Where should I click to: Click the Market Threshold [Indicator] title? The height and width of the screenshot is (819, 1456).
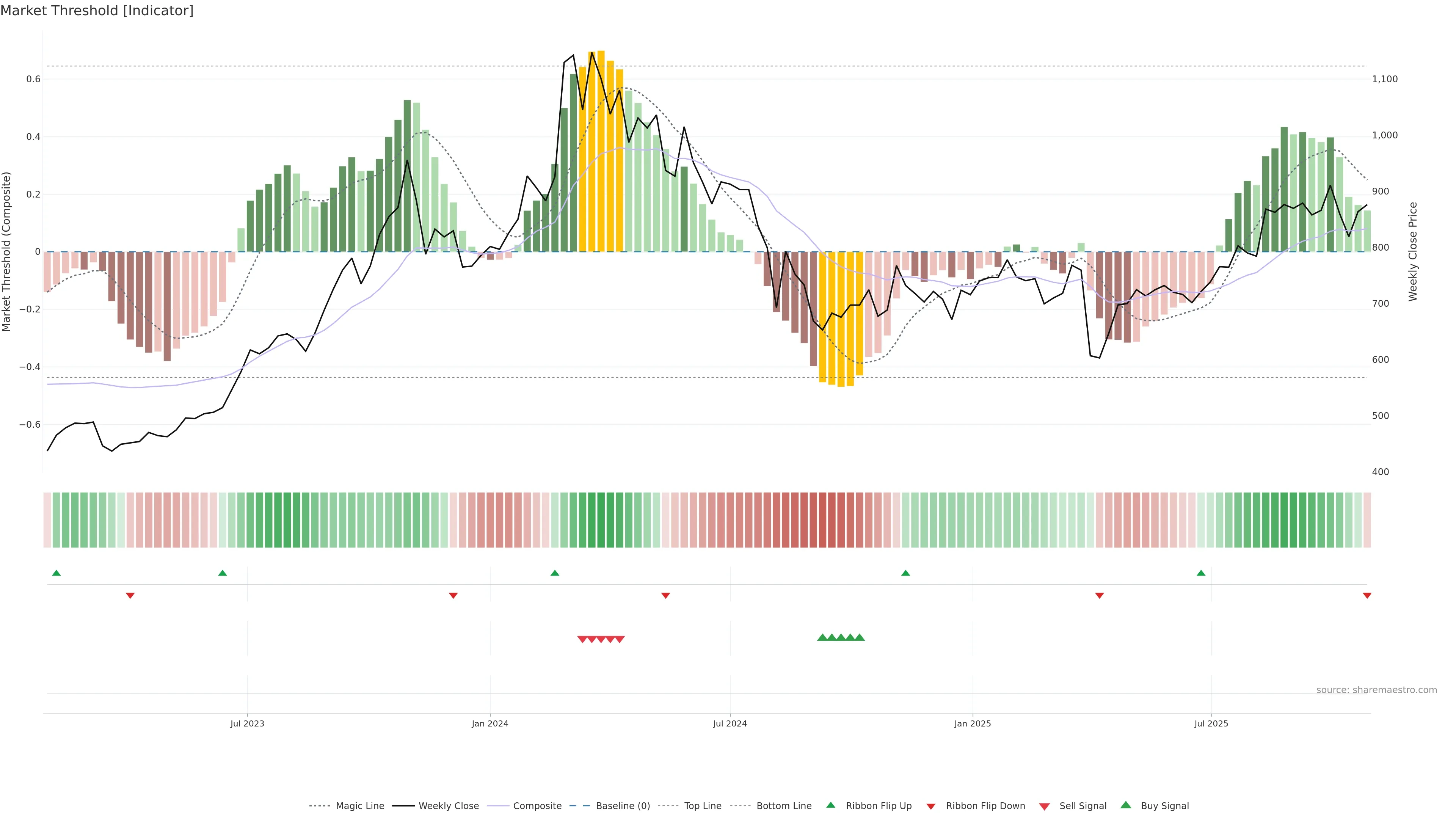click(97, 11)
